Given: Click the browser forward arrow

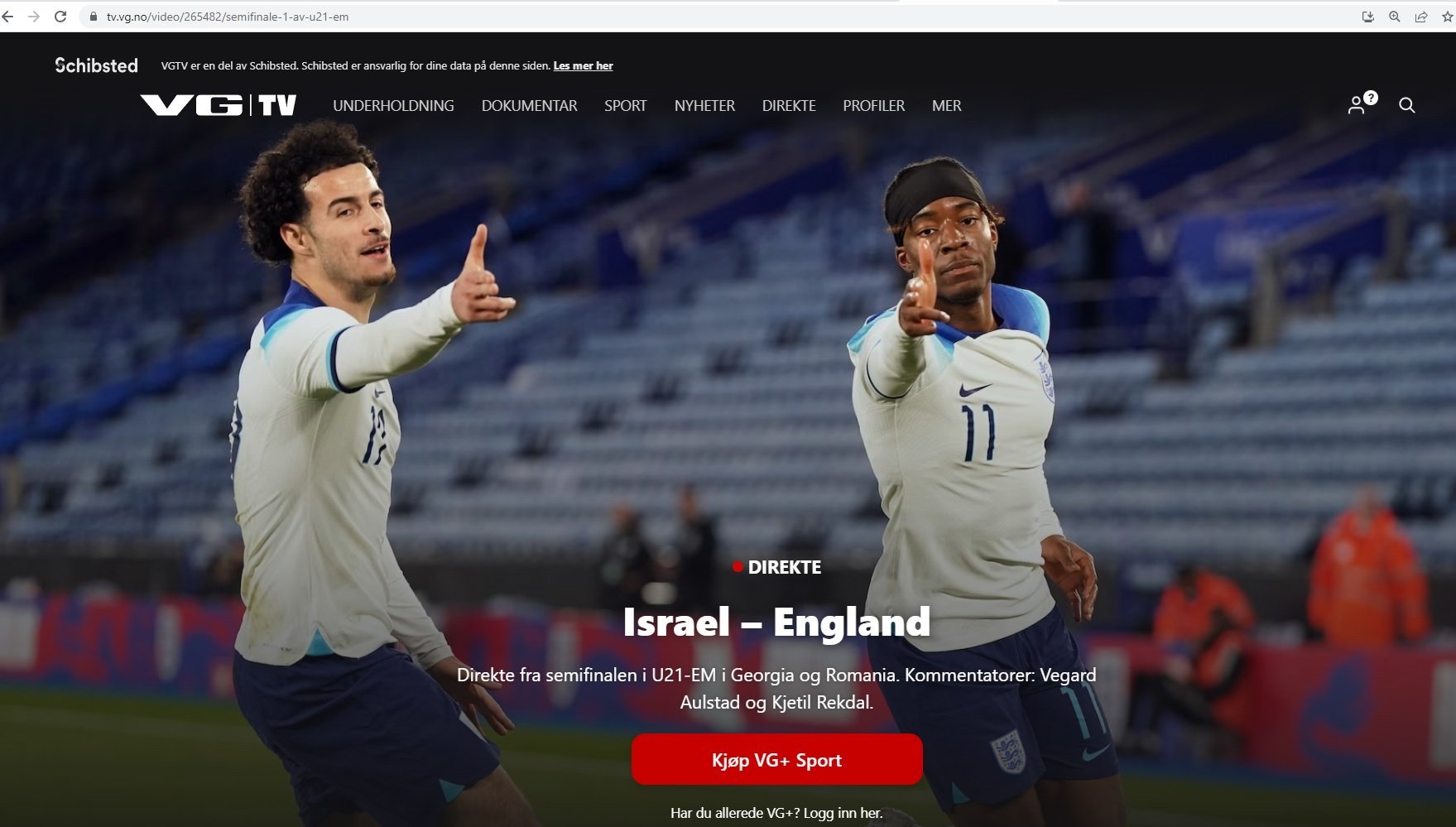Looking at the screenshot, I should click(x=34, y=17).
